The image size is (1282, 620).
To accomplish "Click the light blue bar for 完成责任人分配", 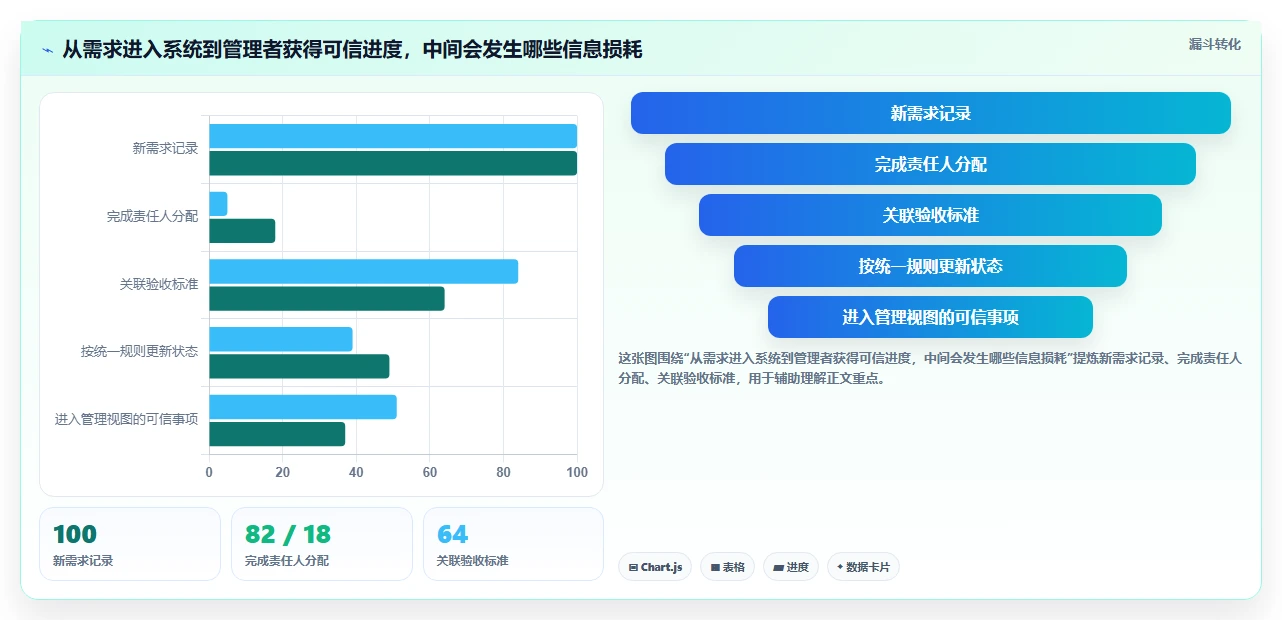I will (218, 203).
